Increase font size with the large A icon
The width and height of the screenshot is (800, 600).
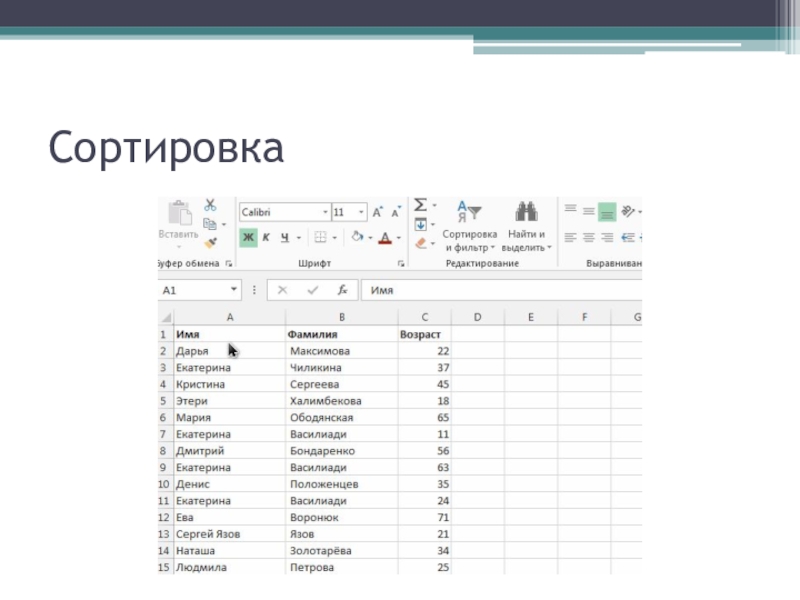[x=378, y=212]
